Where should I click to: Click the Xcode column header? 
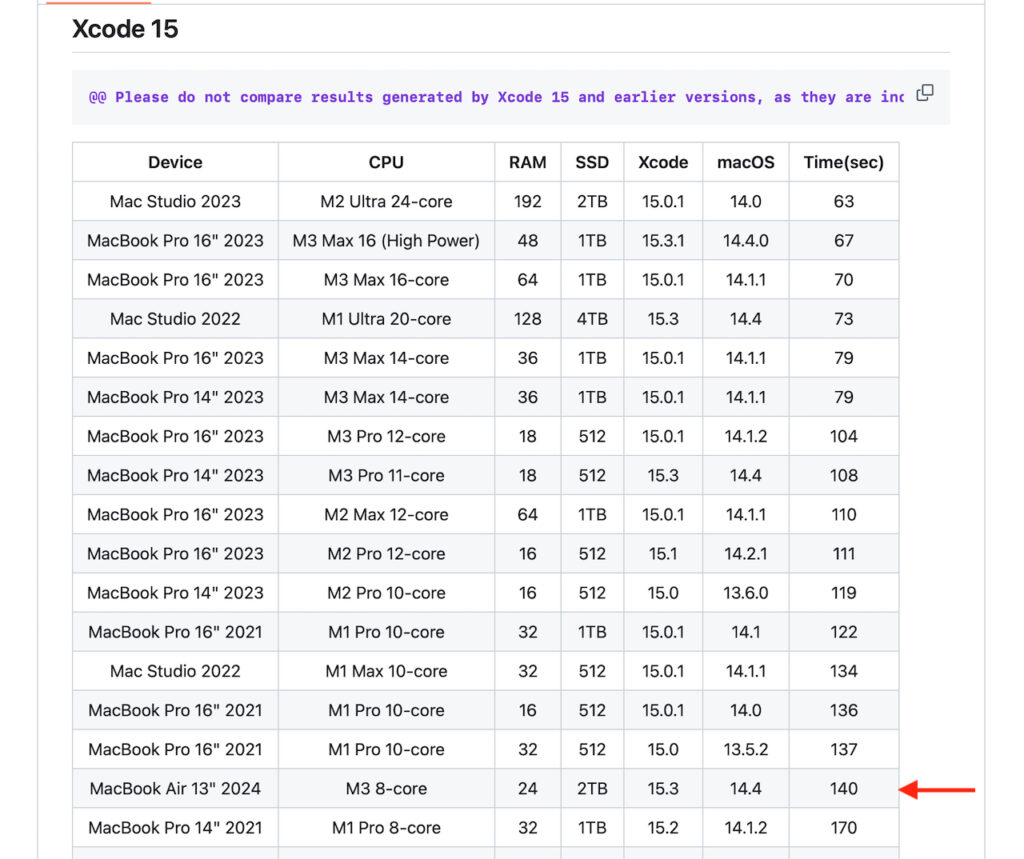pos(663,162)
